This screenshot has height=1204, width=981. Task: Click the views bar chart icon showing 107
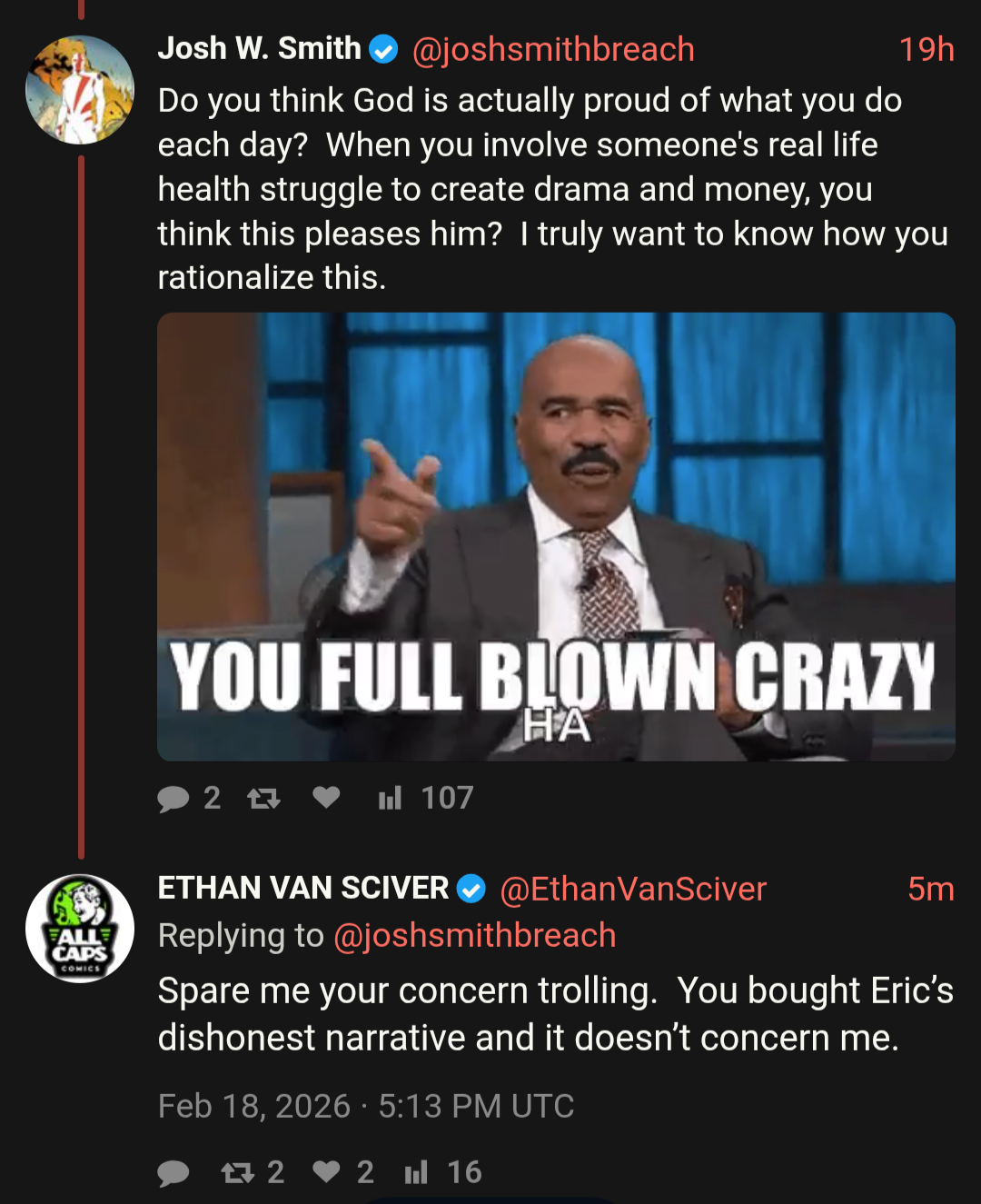390,798
